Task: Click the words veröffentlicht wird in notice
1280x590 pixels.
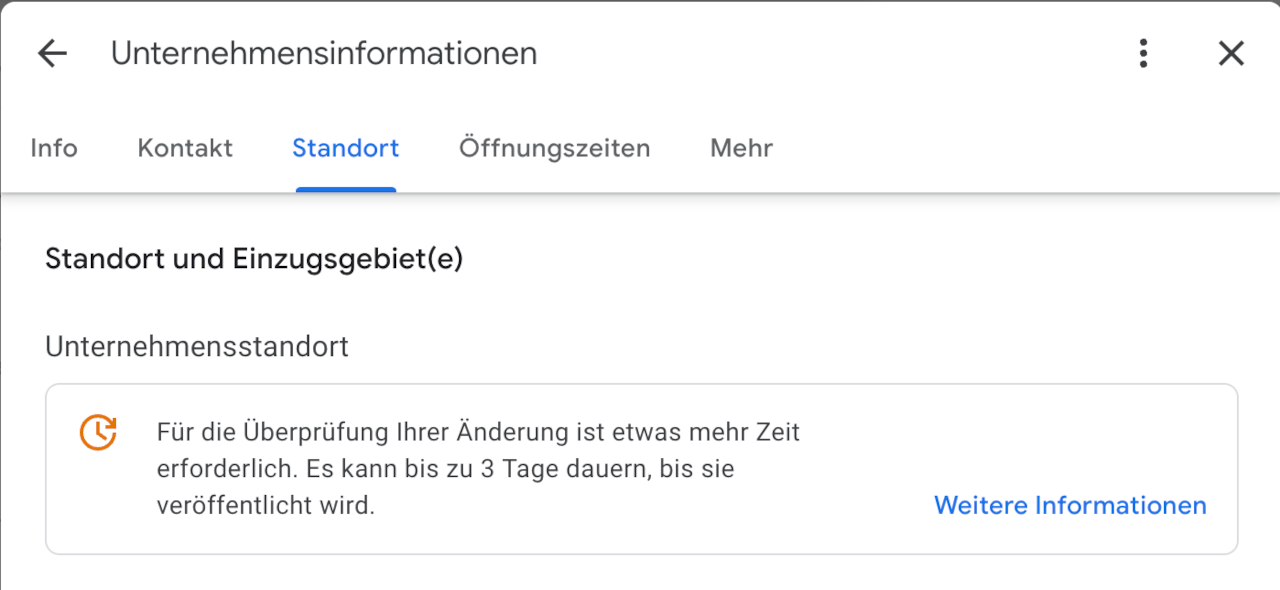Action: coord(265,506)
